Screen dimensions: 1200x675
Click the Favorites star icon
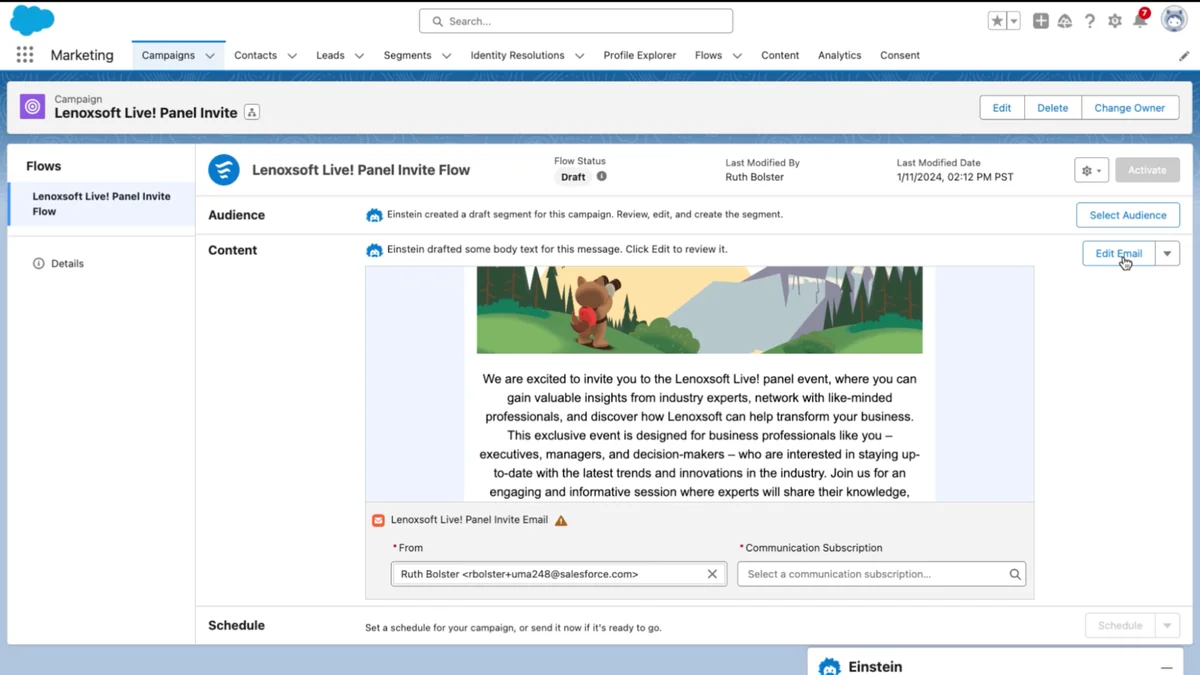coord(997,21)
